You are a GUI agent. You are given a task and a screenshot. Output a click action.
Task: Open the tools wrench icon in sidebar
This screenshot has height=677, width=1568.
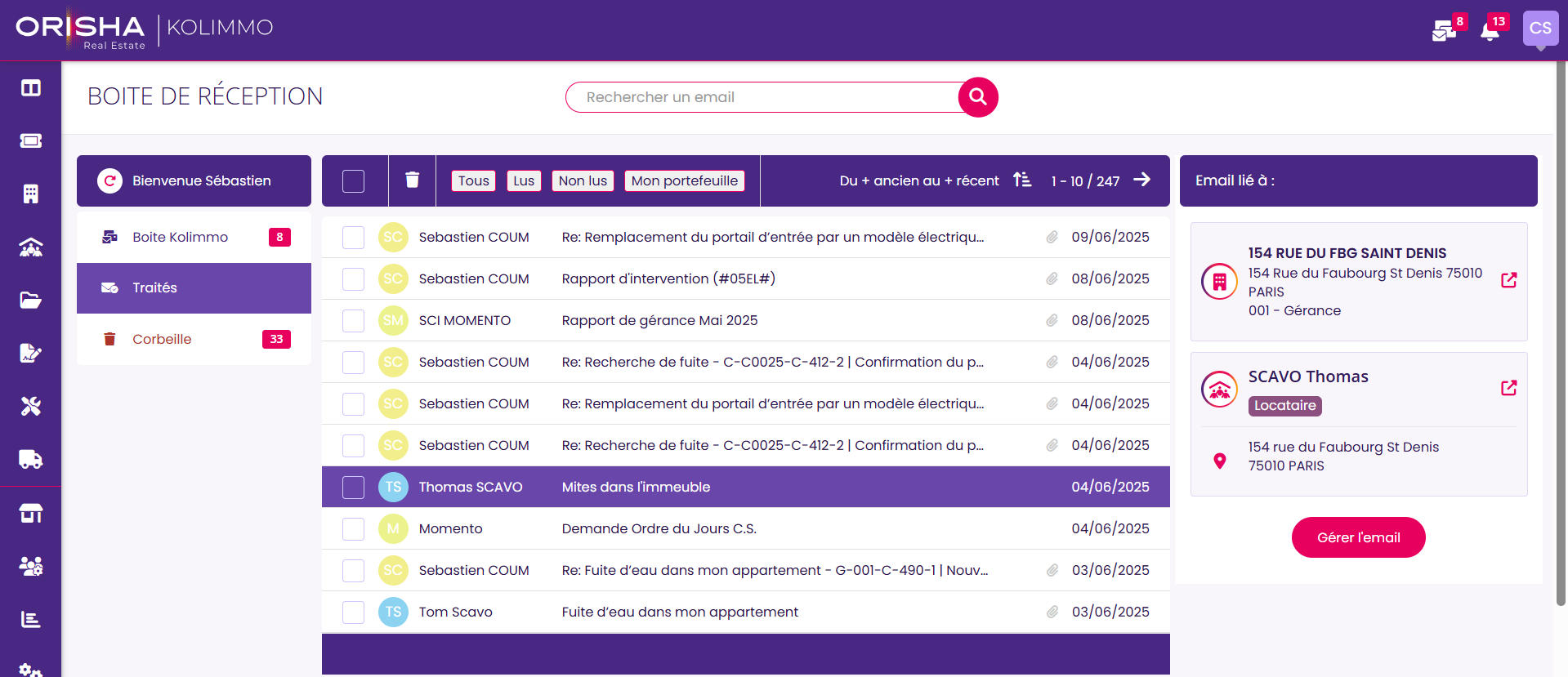[x=31, y=407]
